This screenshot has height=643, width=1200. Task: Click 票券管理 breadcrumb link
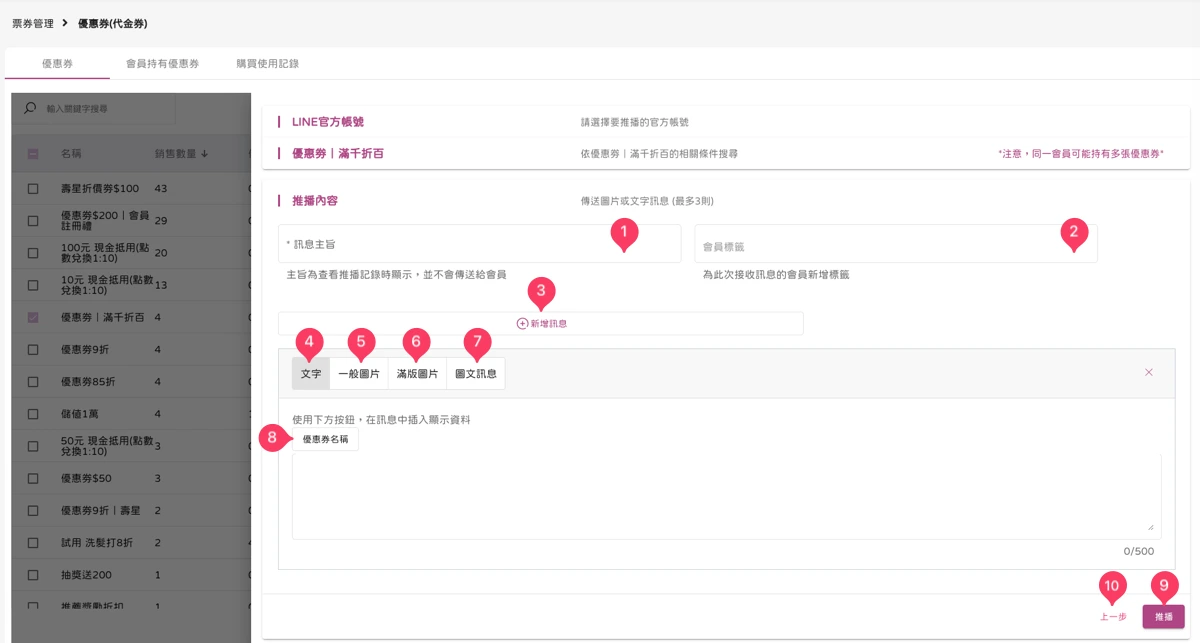pyautogui.click(x=33, y=23)
